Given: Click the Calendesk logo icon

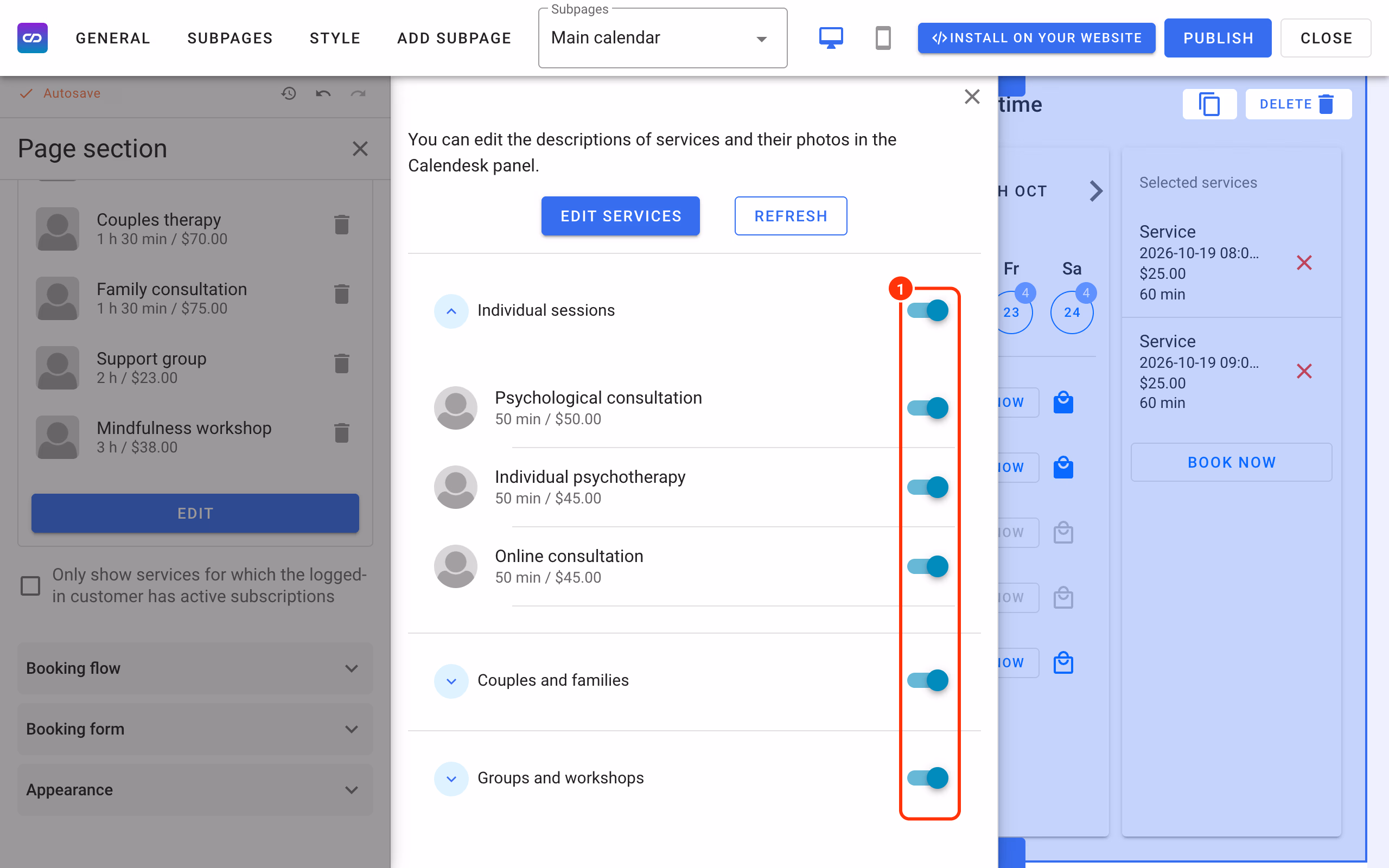Looking at the screenshot, I should coord(33,38).
